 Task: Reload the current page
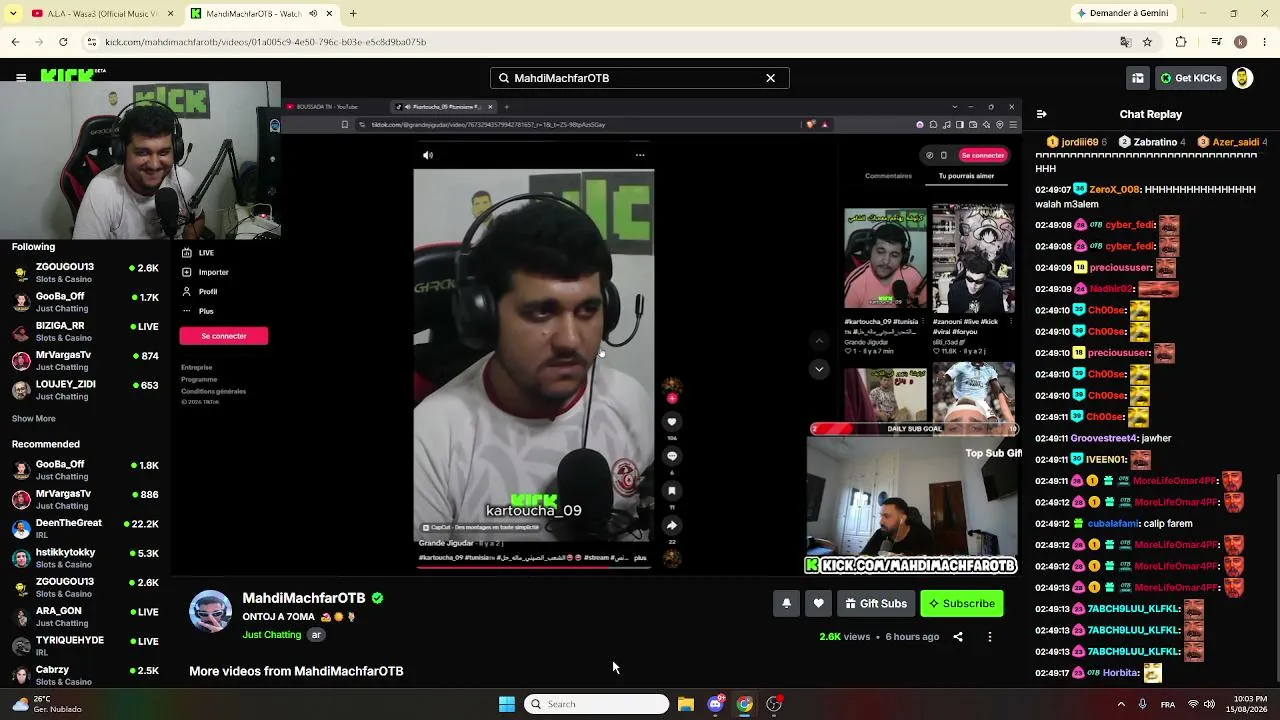(x=63, y=42)
